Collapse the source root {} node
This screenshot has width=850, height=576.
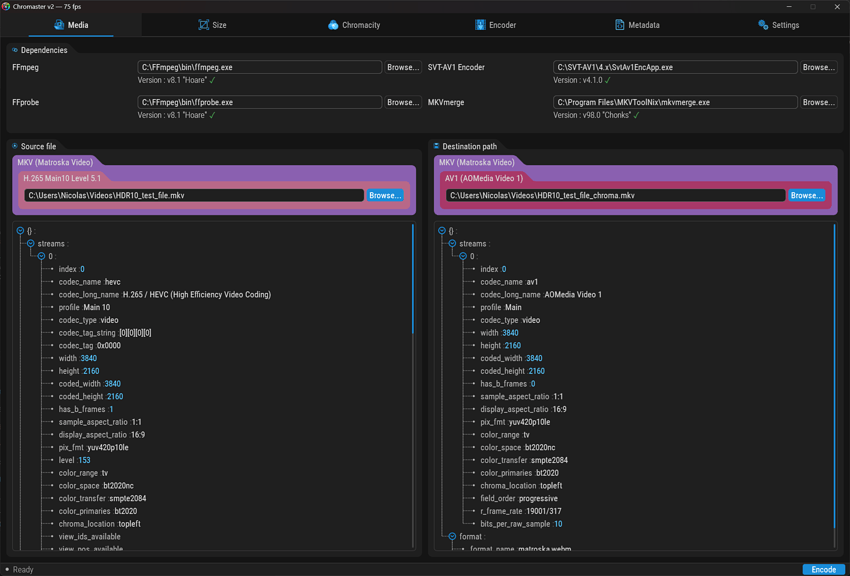pyautogui.click(x=20, y=230)
